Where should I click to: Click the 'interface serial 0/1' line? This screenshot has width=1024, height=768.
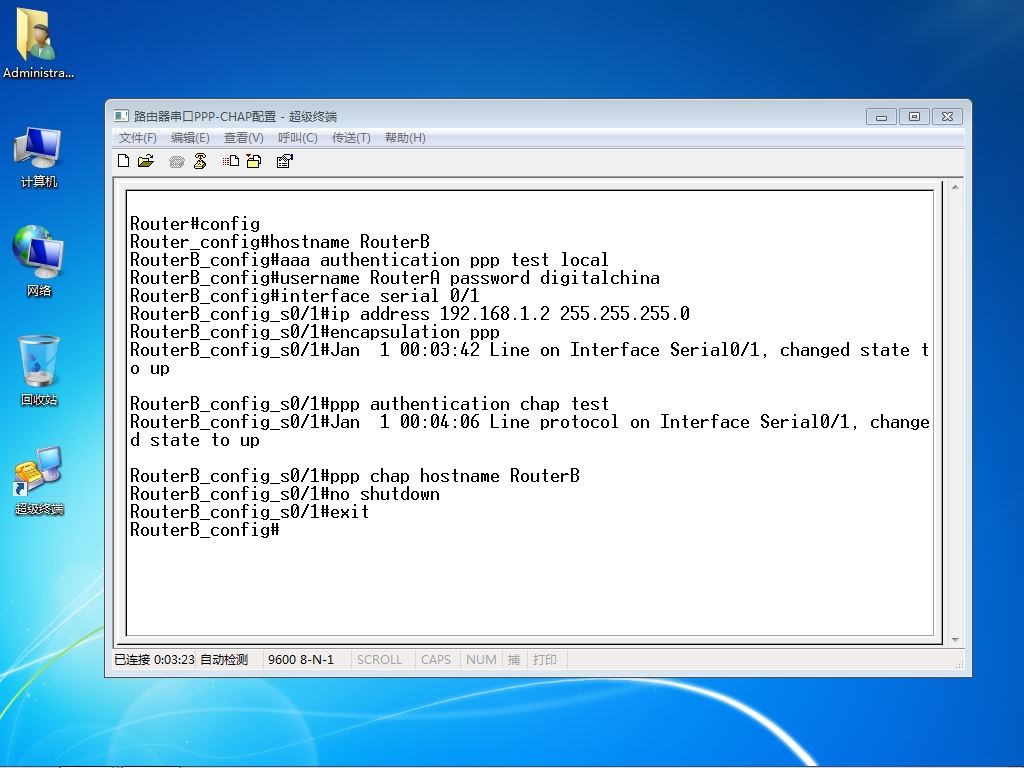tap(304, 296)
